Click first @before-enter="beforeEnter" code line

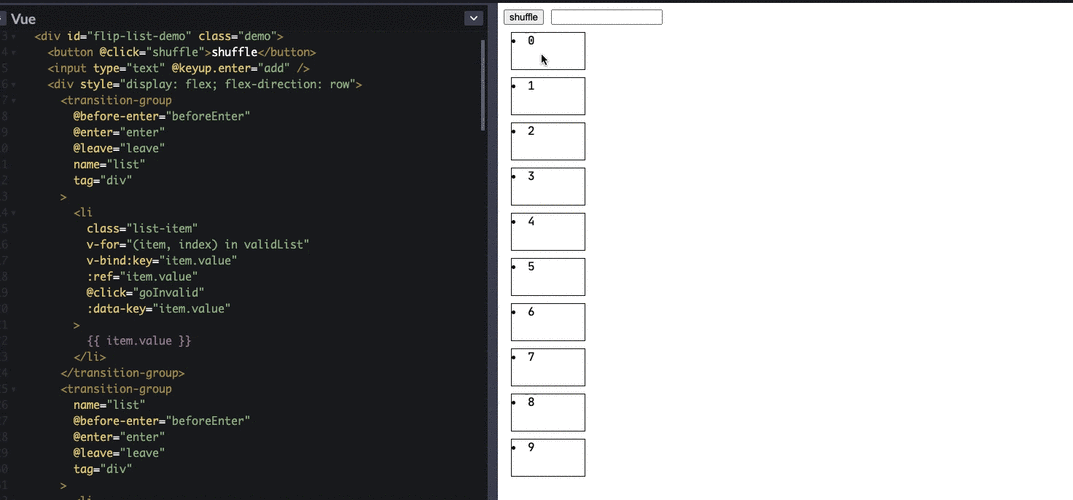(x=162, y=116)
